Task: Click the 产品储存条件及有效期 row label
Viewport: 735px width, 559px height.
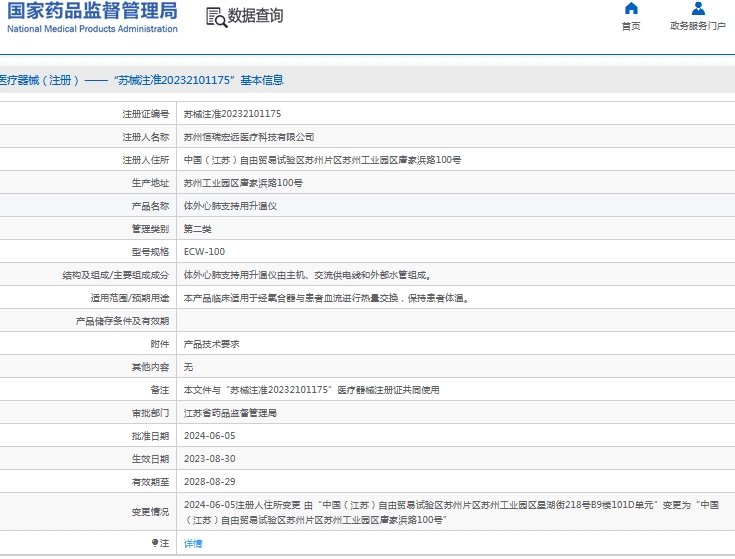Action: click(x=122, y=321)
